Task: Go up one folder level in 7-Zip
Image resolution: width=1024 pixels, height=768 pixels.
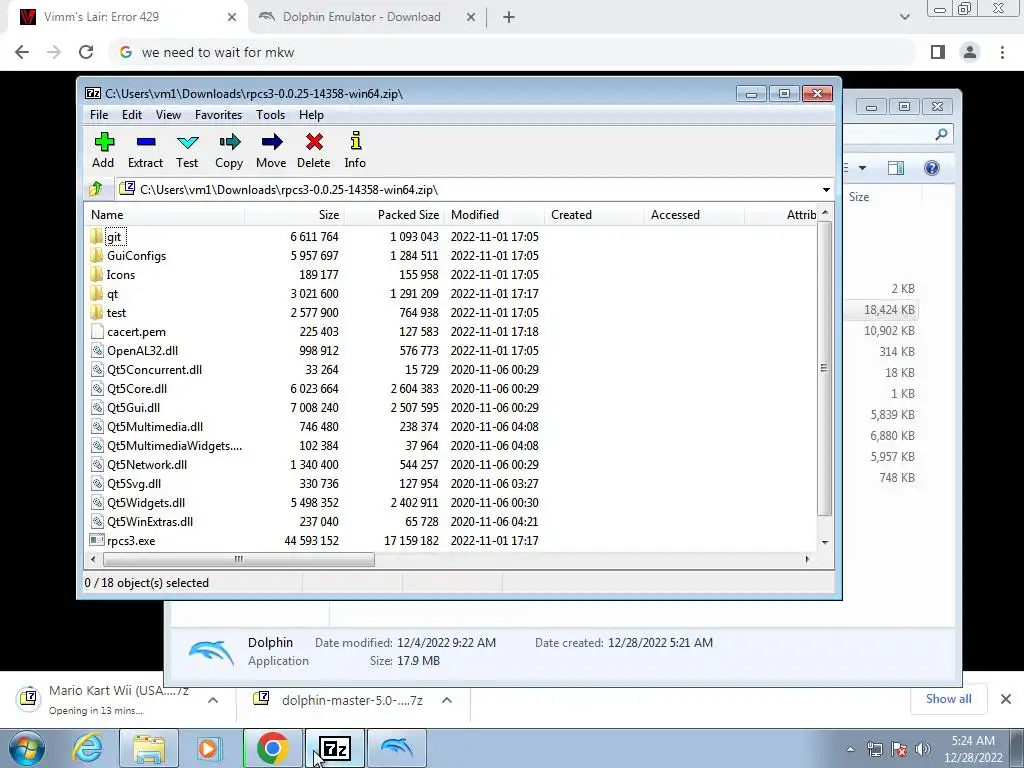Action: (x=96, y=189)
